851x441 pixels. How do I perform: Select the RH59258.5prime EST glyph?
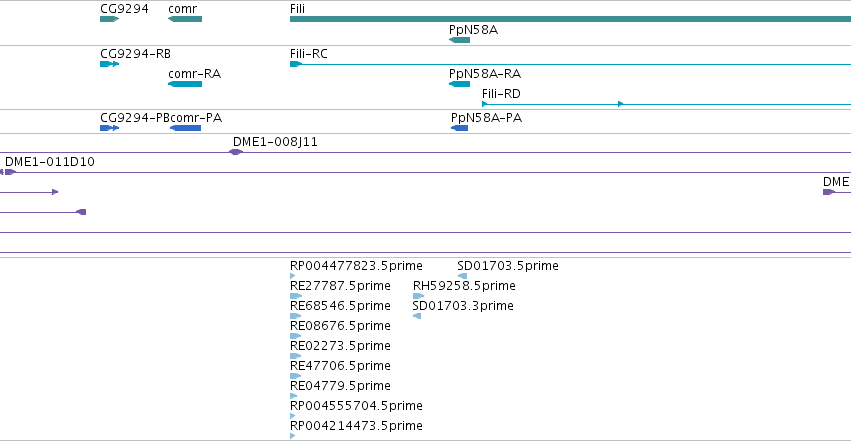(419, 296)
